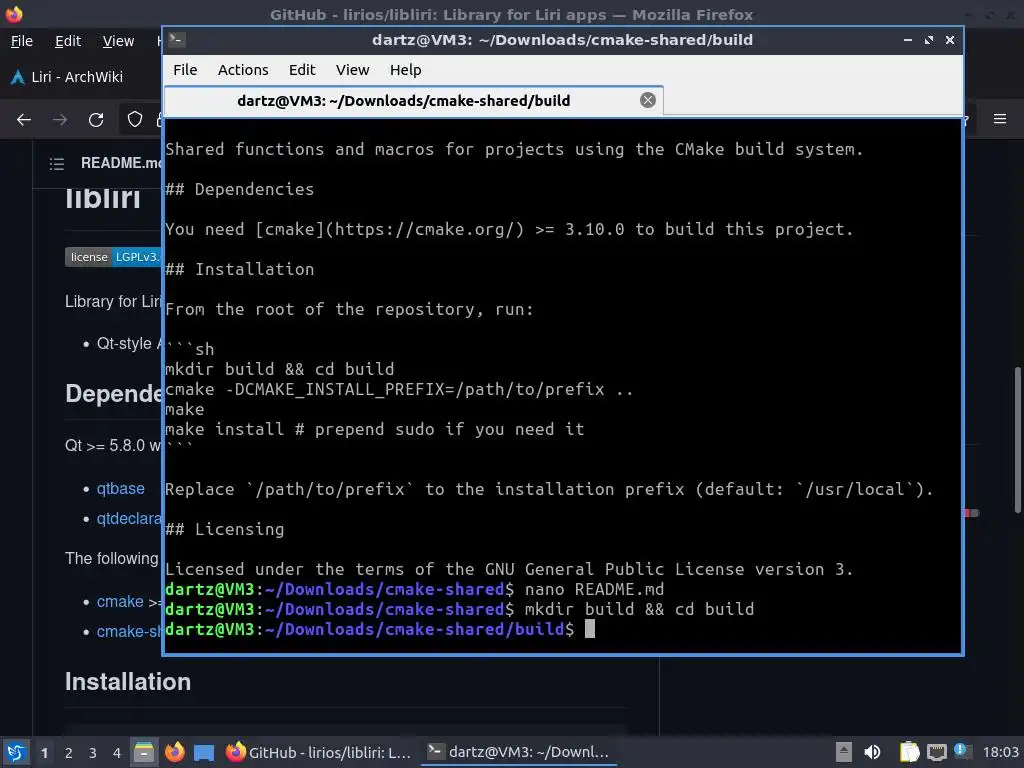Open the clipboard manager tray icon

click(x=909, y=752)
